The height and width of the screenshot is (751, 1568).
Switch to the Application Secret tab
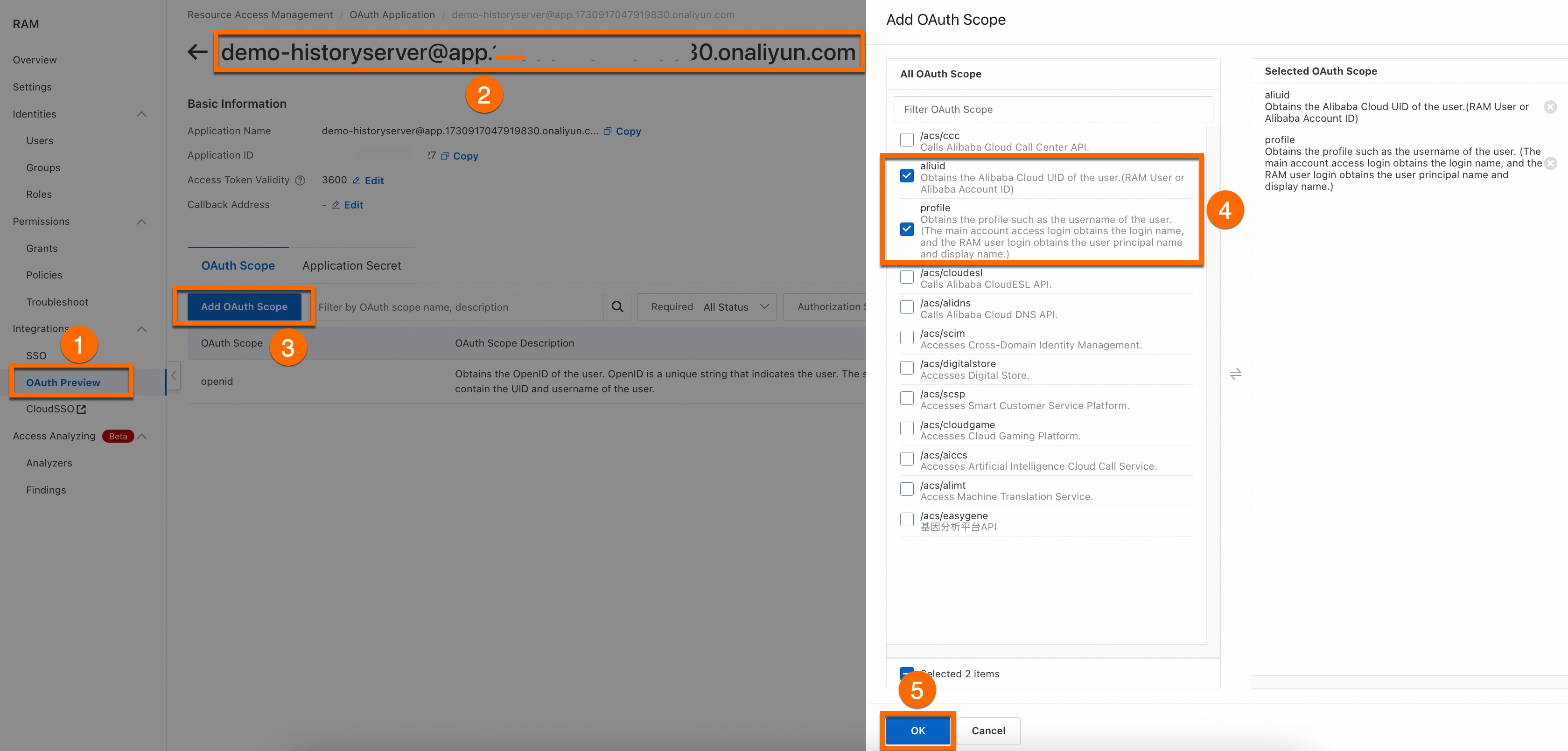coord(351,265)
